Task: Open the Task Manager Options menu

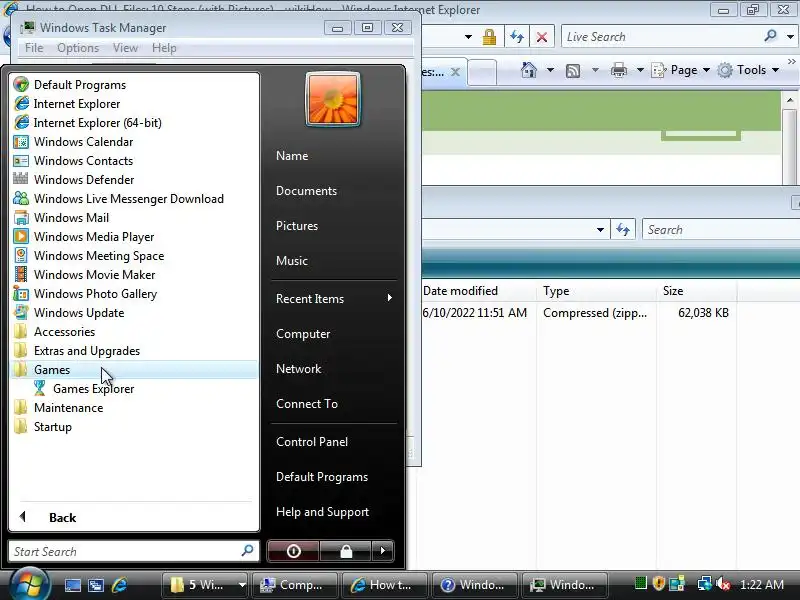Action: pyautogui.click(x=78, y=48)
